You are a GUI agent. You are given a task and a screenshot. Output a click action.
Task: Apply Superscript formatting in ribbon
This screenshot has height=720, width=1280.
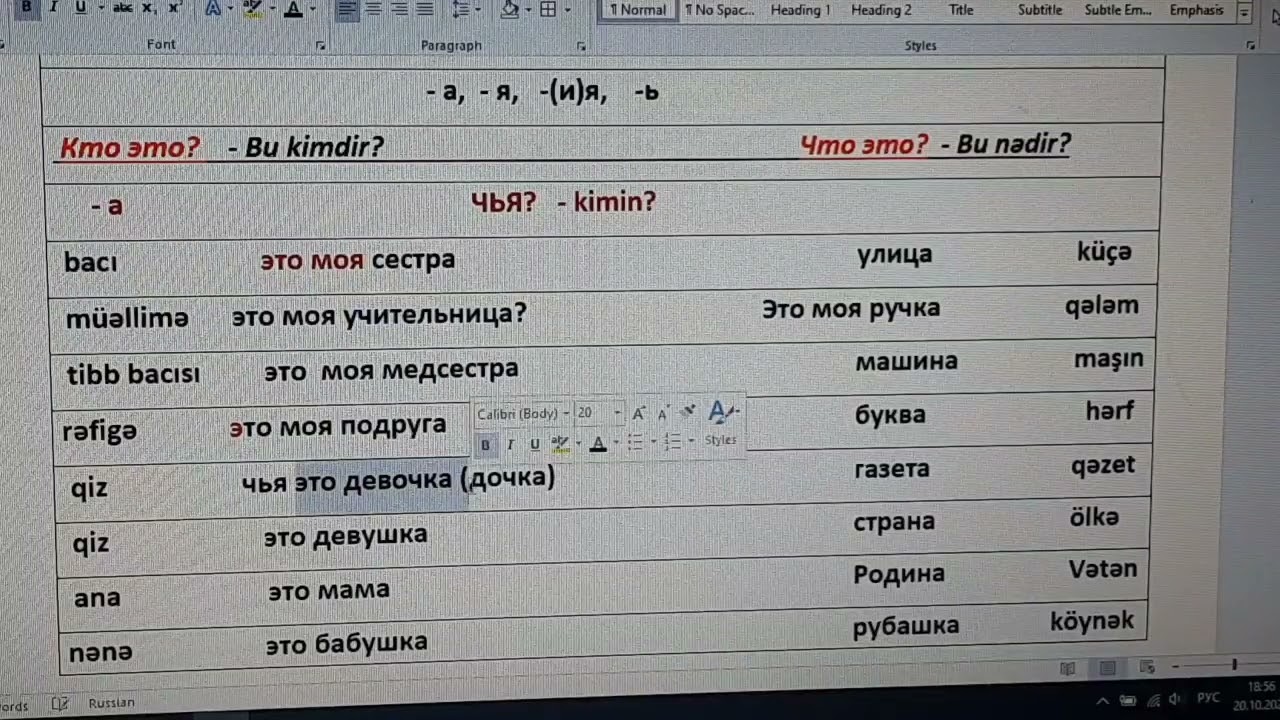(x=174, y=8)
